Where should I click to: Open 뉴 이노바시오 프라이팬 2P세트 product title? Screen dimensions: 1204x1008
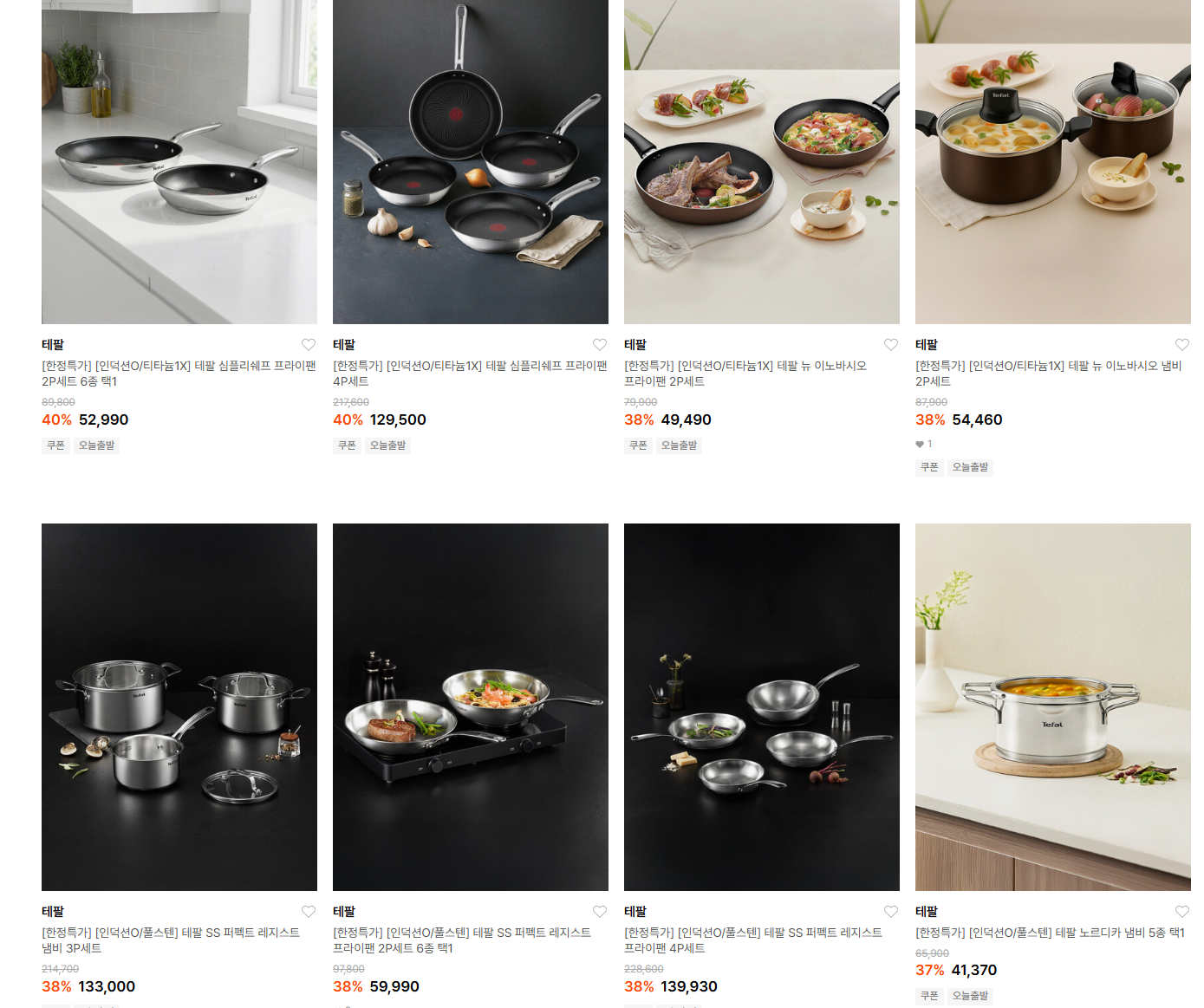(x=745, y=374)
